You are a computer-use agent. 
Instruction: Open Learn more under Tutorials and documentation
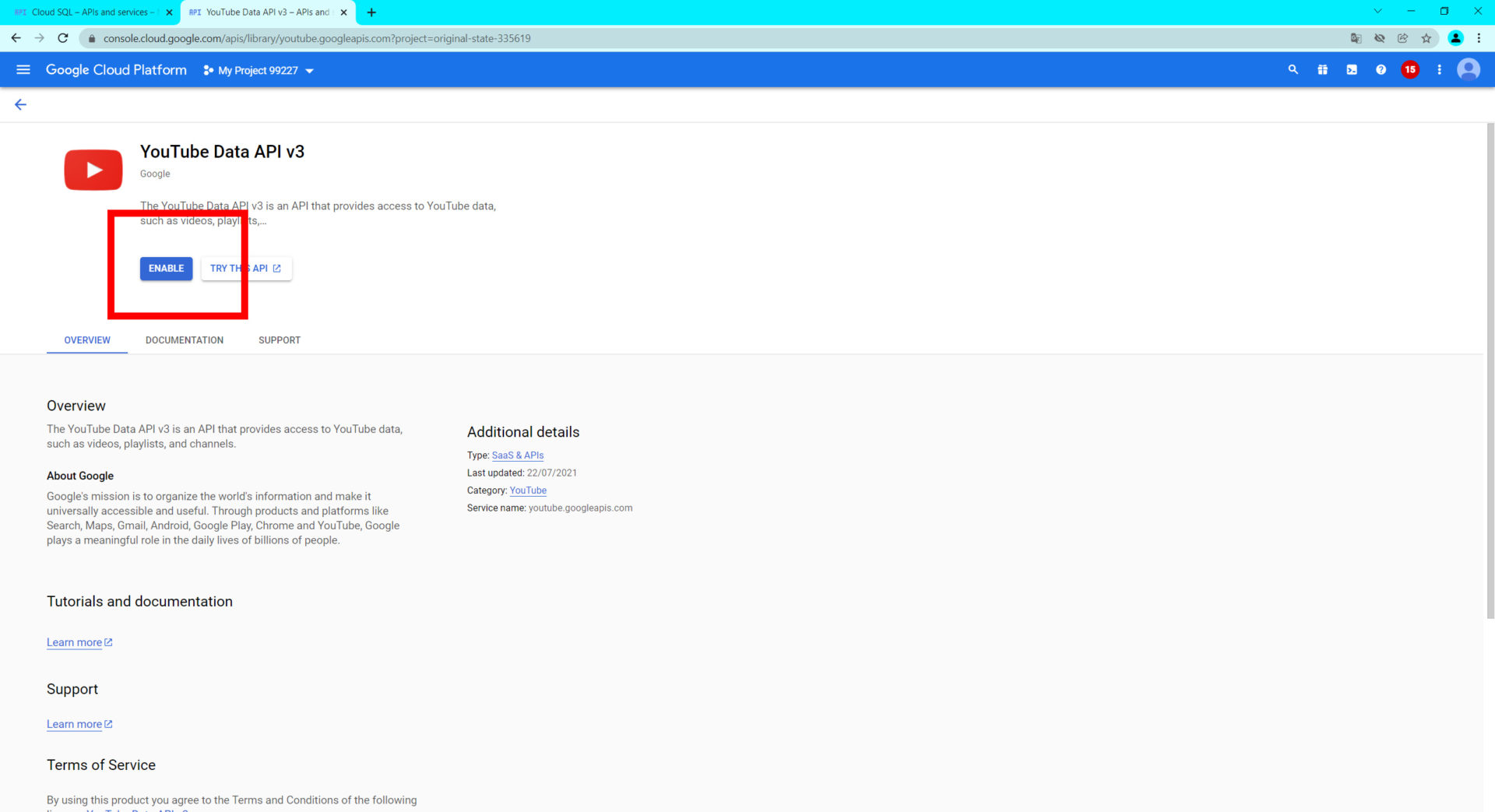[x=79, y=642]
